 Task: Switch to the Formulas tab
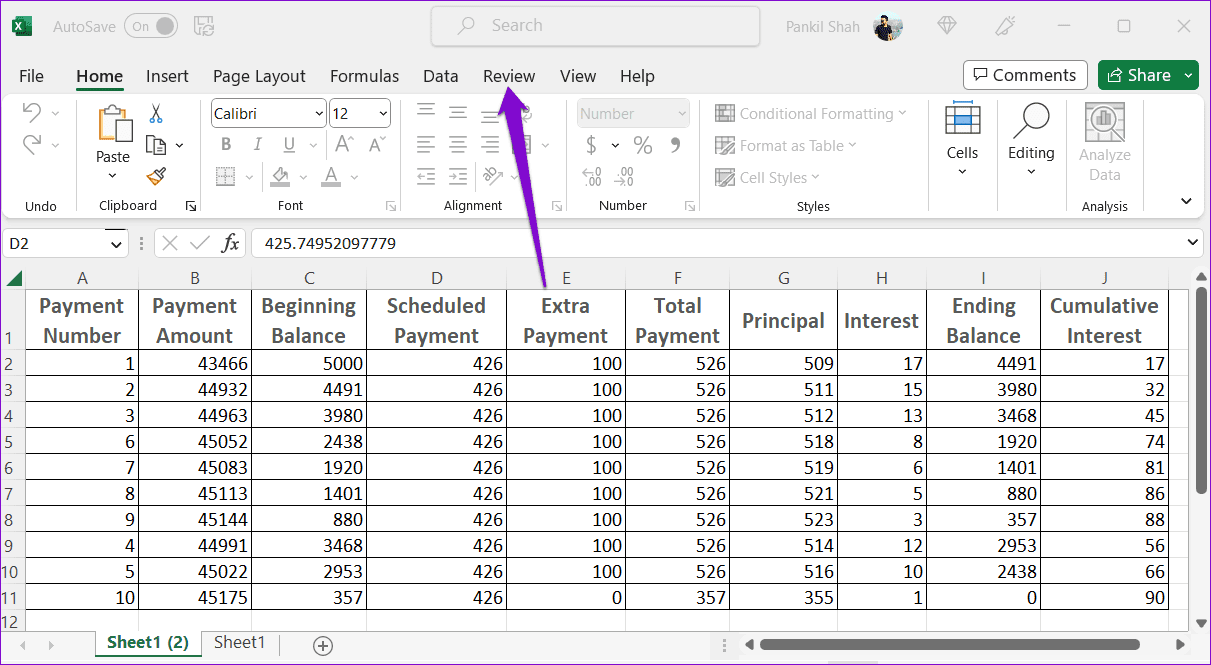[364, 76]
